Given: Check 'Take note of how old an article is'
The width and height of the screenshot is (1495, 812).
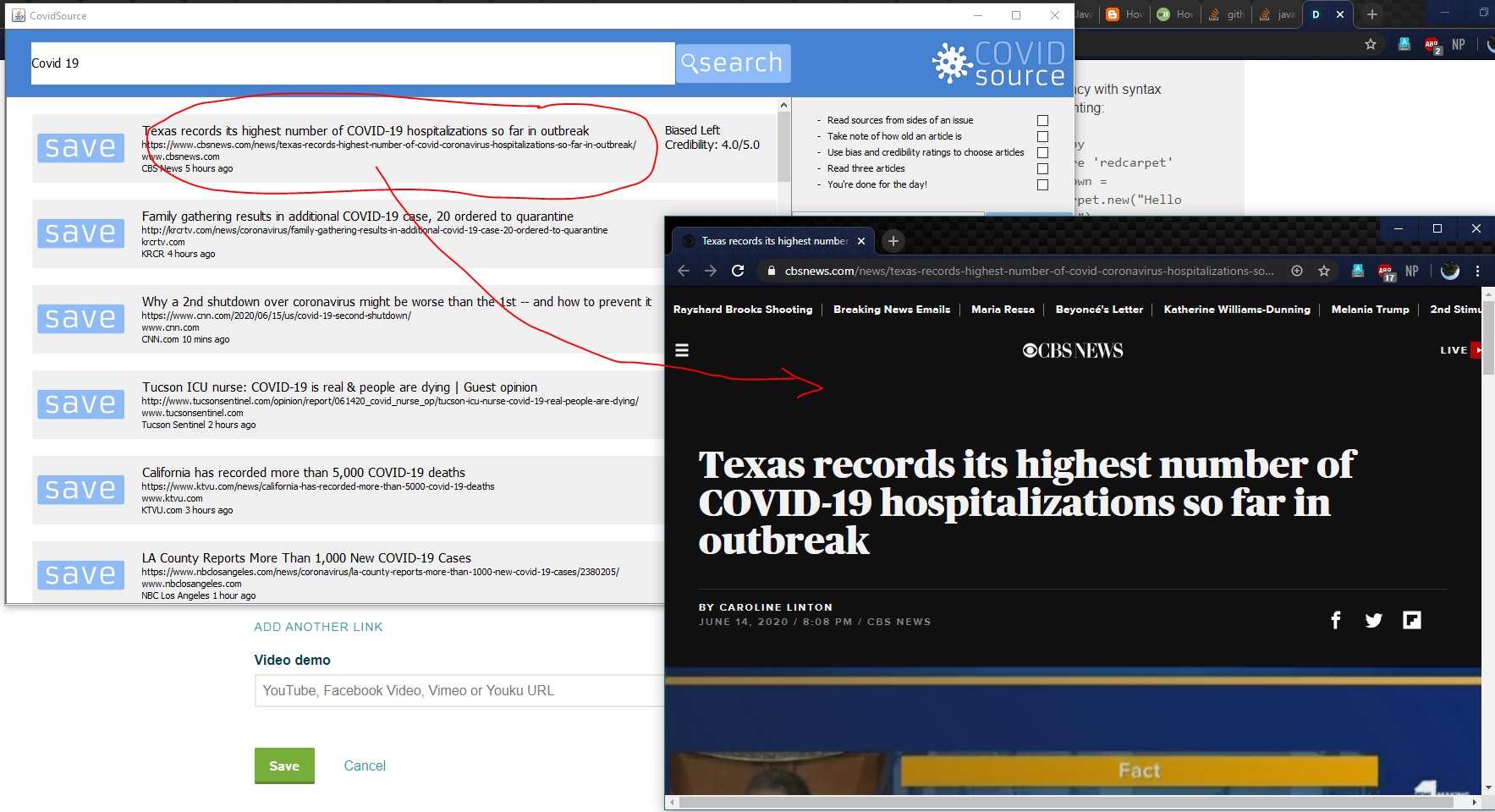Looking at the screenshot, I should coord(1042,137).
